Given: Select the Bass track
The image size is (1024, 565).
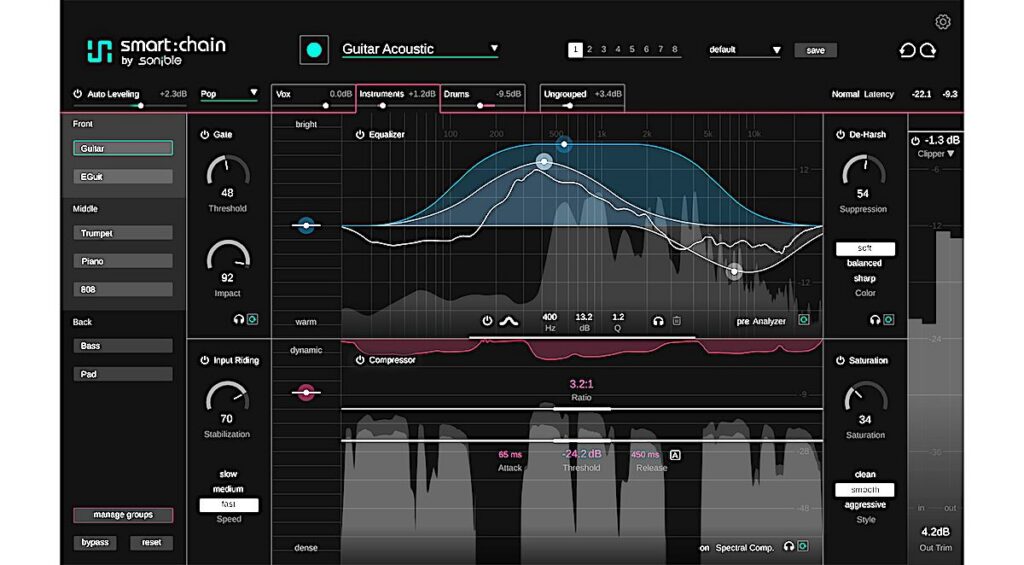Looking at the screenshot, I should [123, 346].
